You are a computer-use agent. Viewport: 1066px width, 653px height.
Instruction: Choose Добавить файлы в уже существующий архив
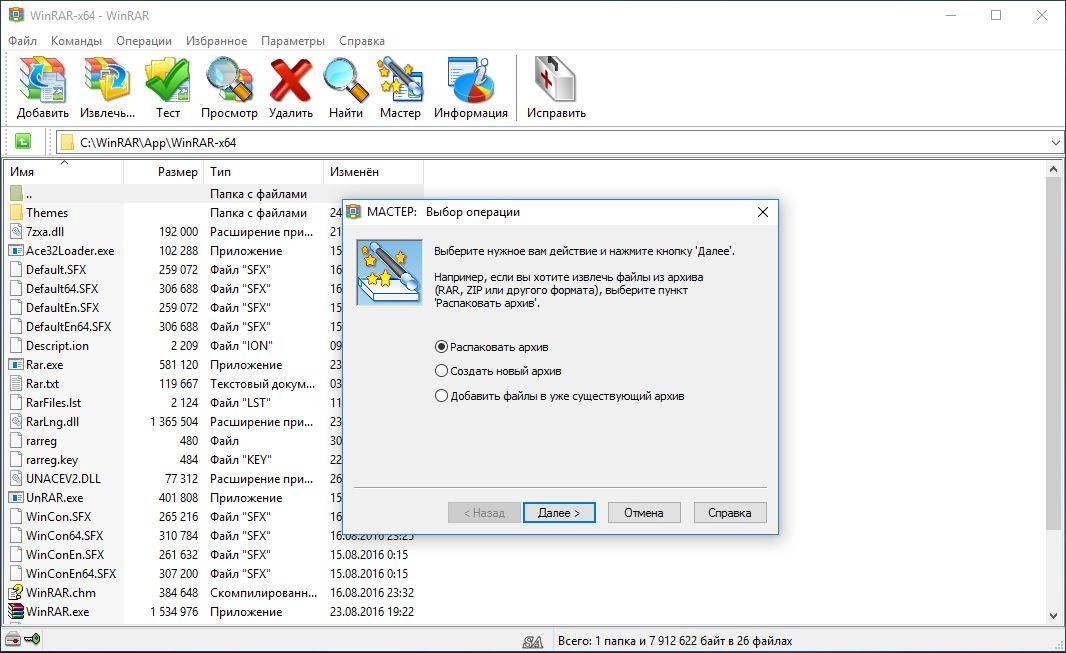[560, 395]
